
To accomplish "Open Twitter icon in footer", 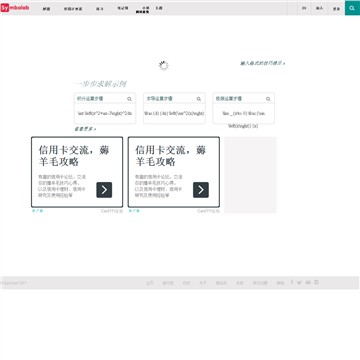I will (x=299, y=283).
